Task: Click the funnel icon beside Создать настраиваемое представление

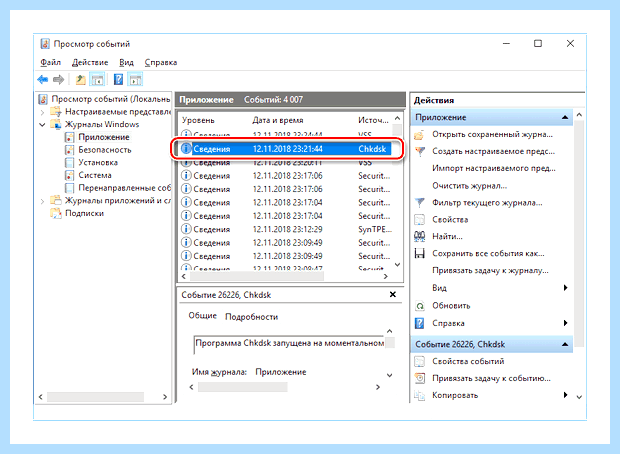Action: (420, 151)
